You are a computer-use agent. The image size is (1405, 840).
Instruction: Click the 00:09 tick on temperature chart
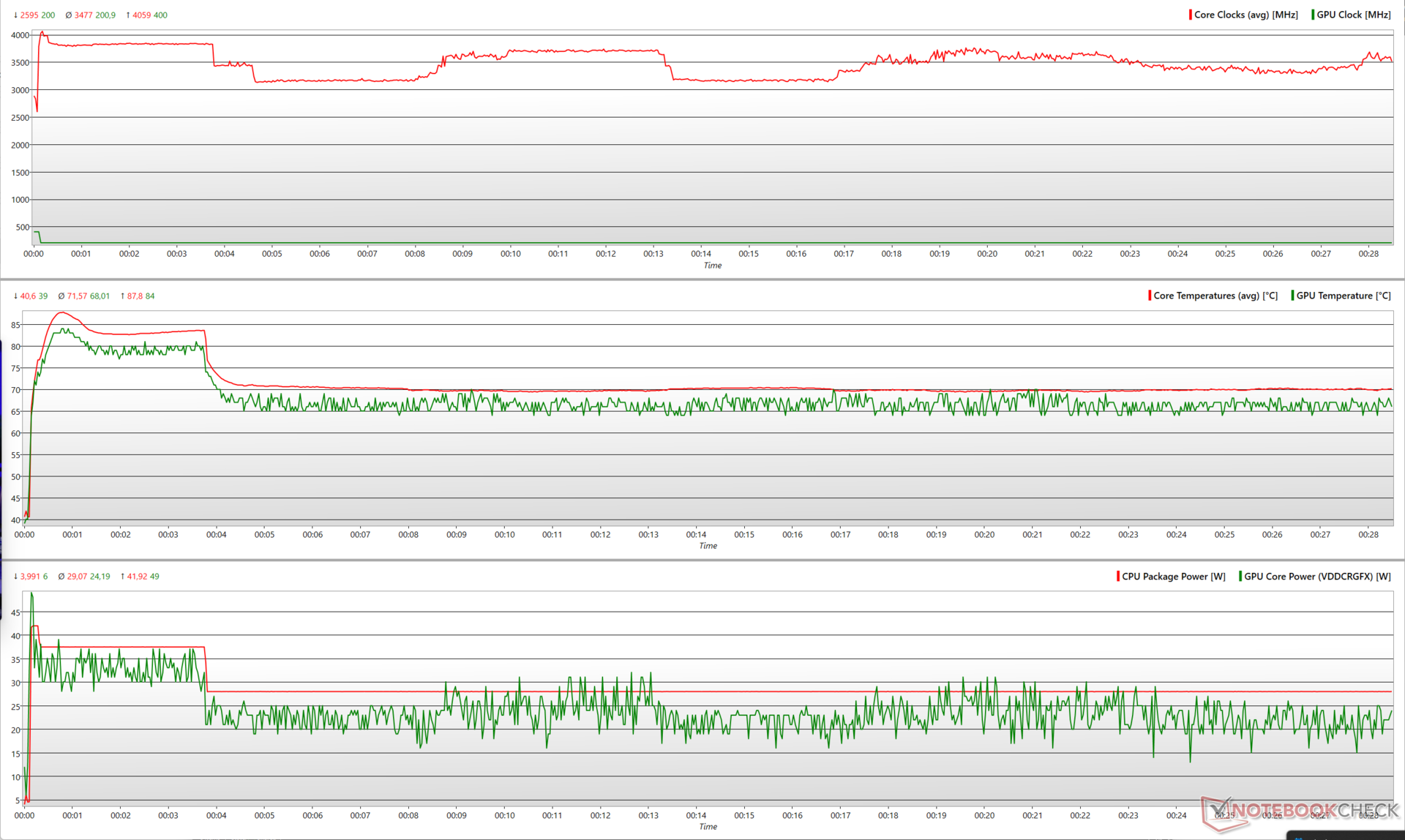[456, 535]
